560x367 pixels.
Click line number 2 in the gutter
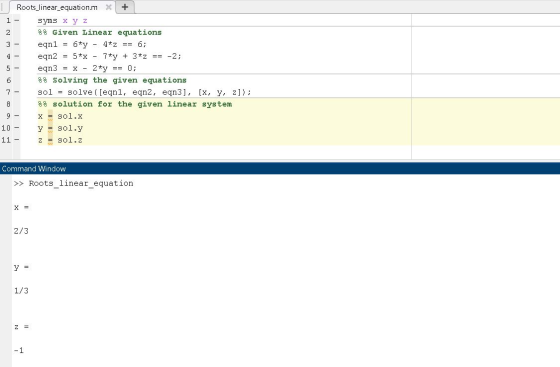(x=8, y=32)
